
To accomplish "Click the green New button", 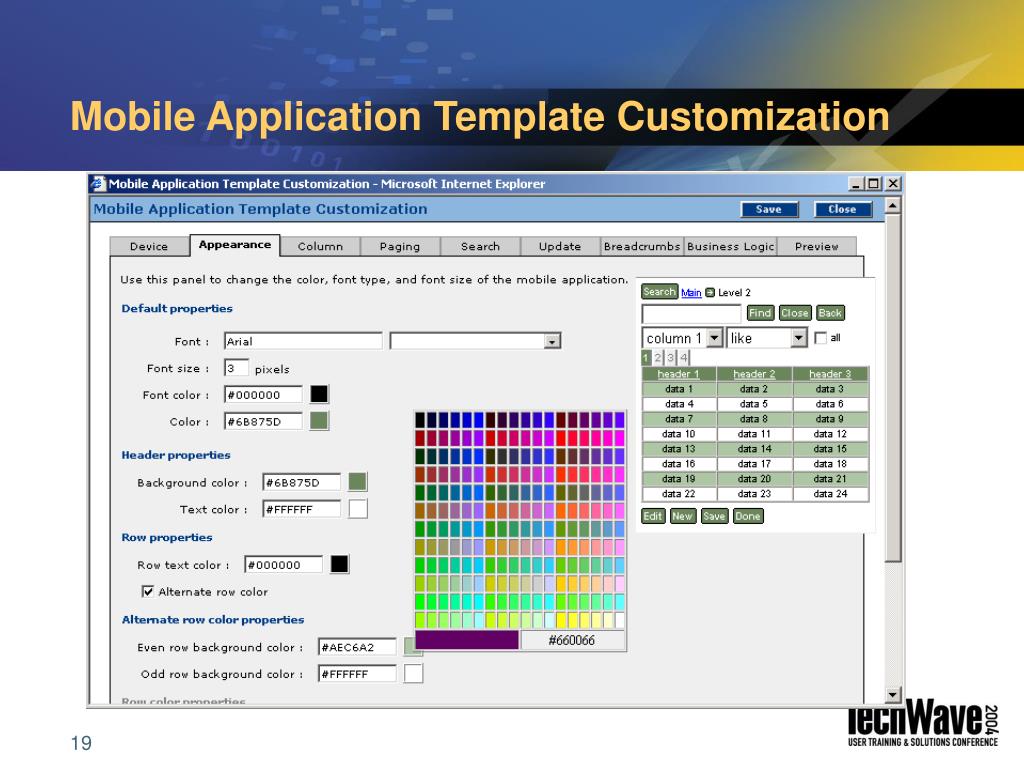I will 682,516.
